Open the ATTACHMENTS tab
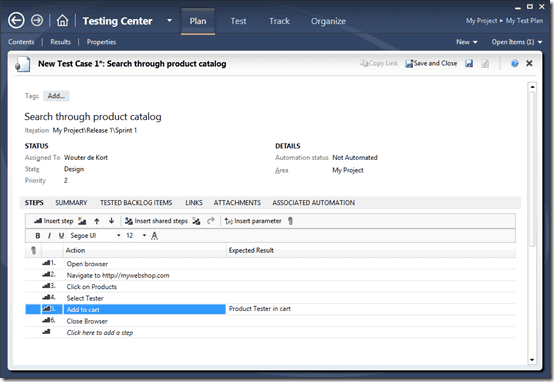 click(237, 203)
